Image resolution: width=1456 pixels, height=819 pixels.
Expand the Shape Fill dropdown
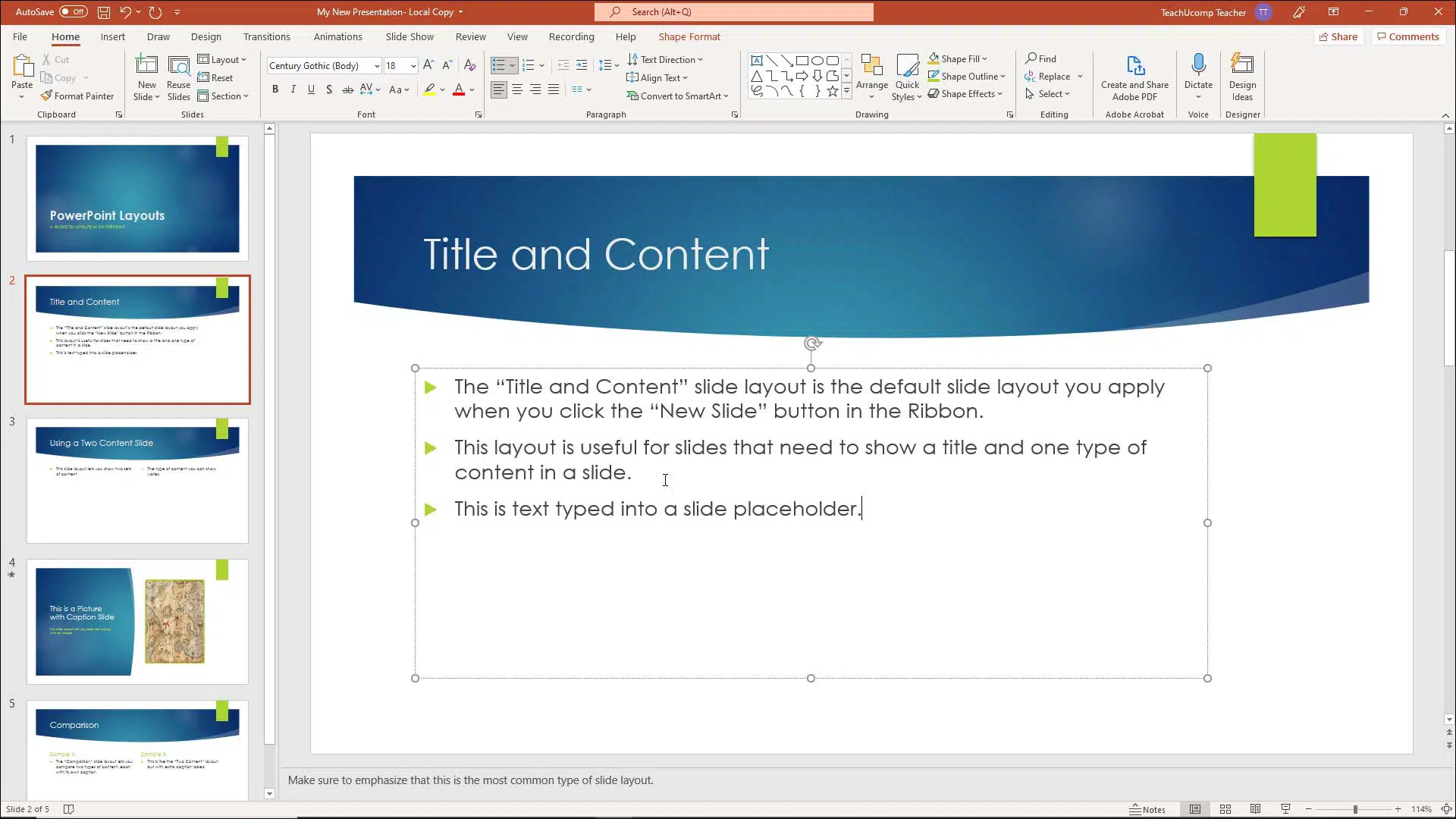click(x=986, y=58)
